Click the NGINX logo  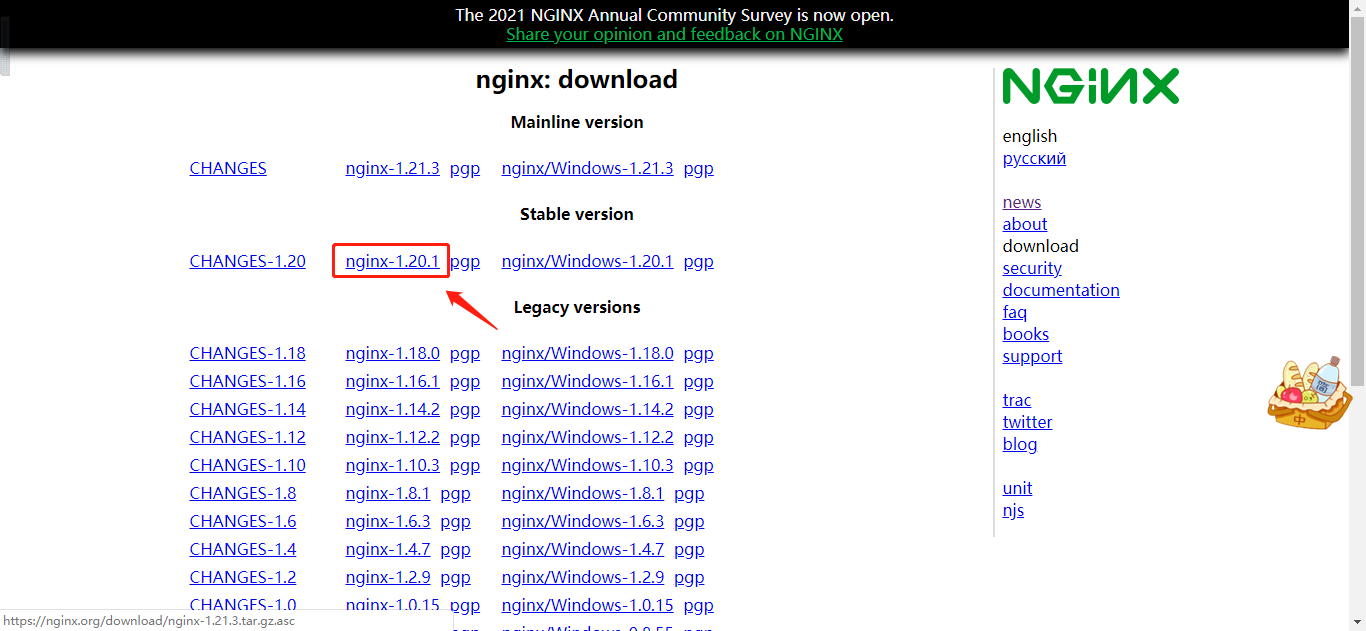[1091, 86]
